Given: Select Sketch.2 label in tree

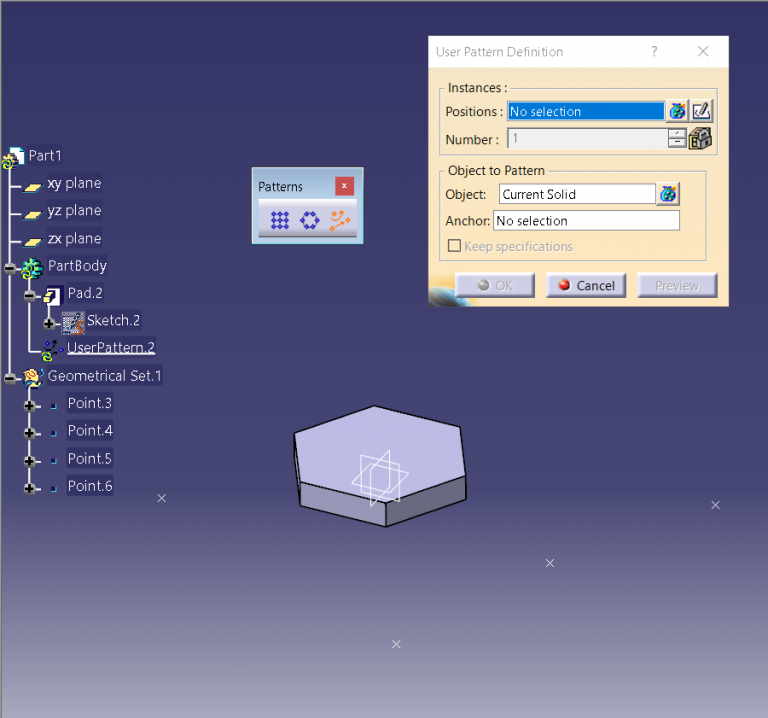Looking at the screenshot, I should coord(113,320).
